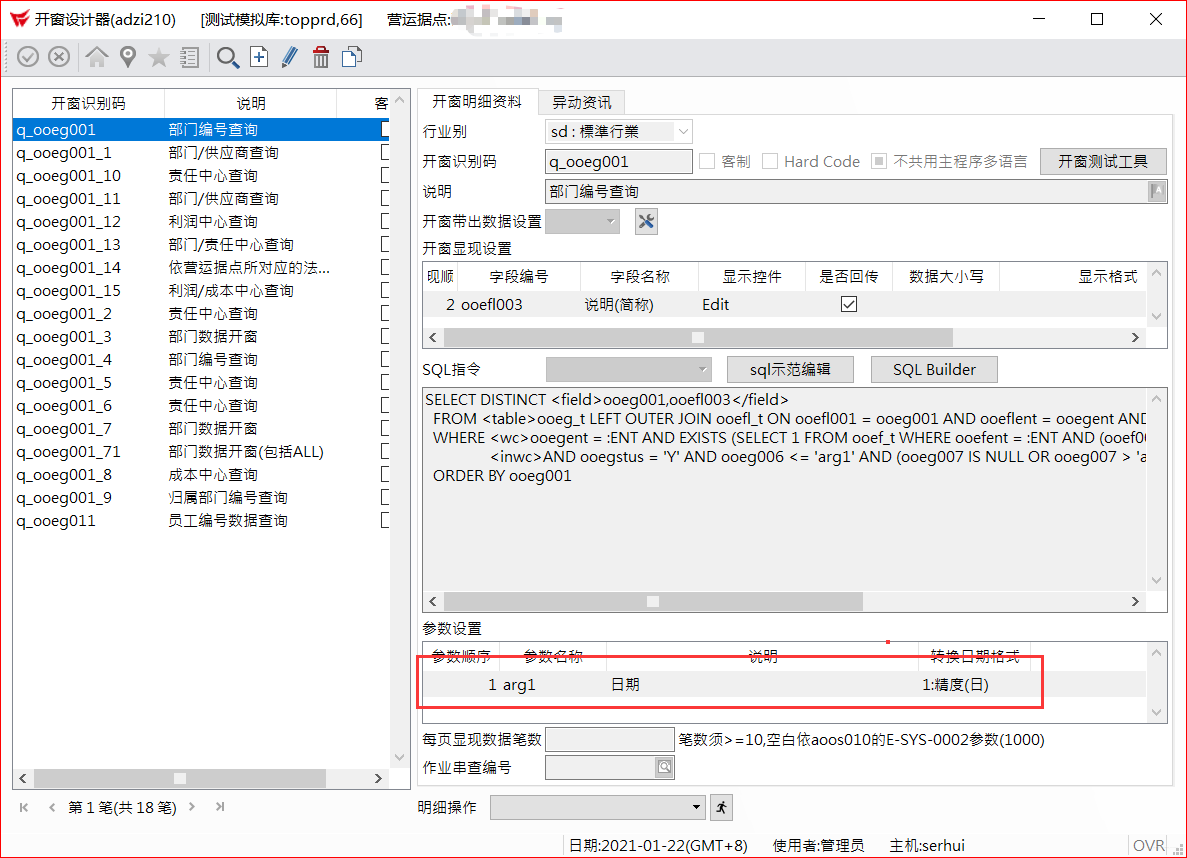The image size is (1187, 858).
Task: Select row q_ooeg001_8
Action: tap(201, 475)
